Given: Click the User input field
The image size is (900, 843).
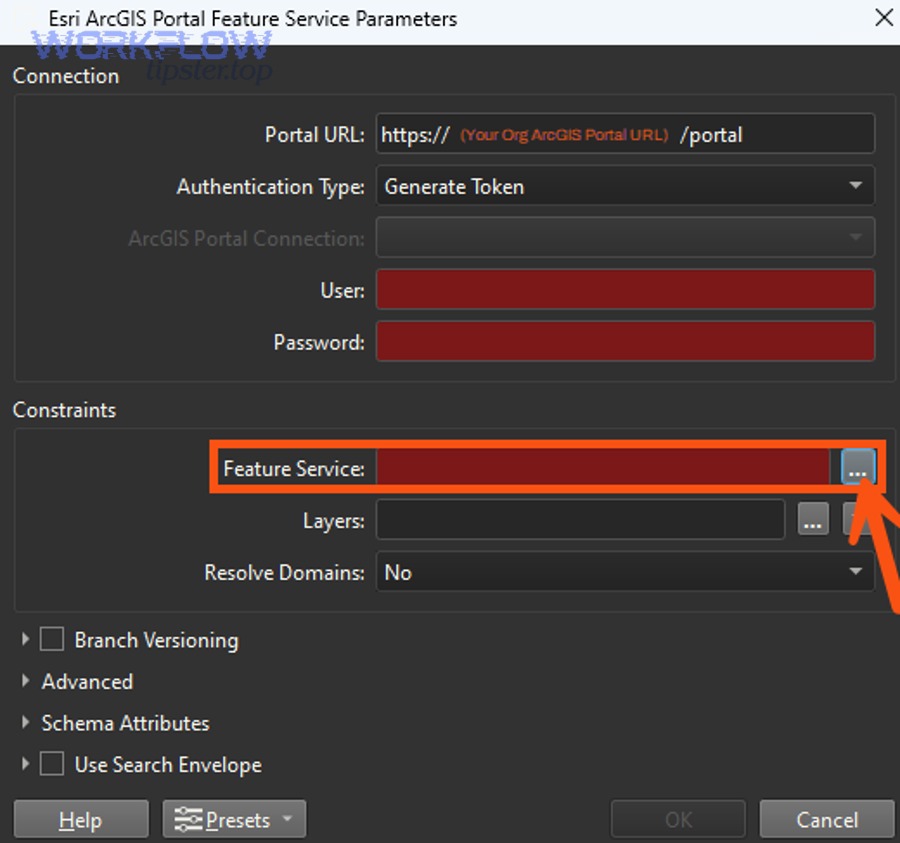Looking at the screenshot, I should tap(625, 289).
